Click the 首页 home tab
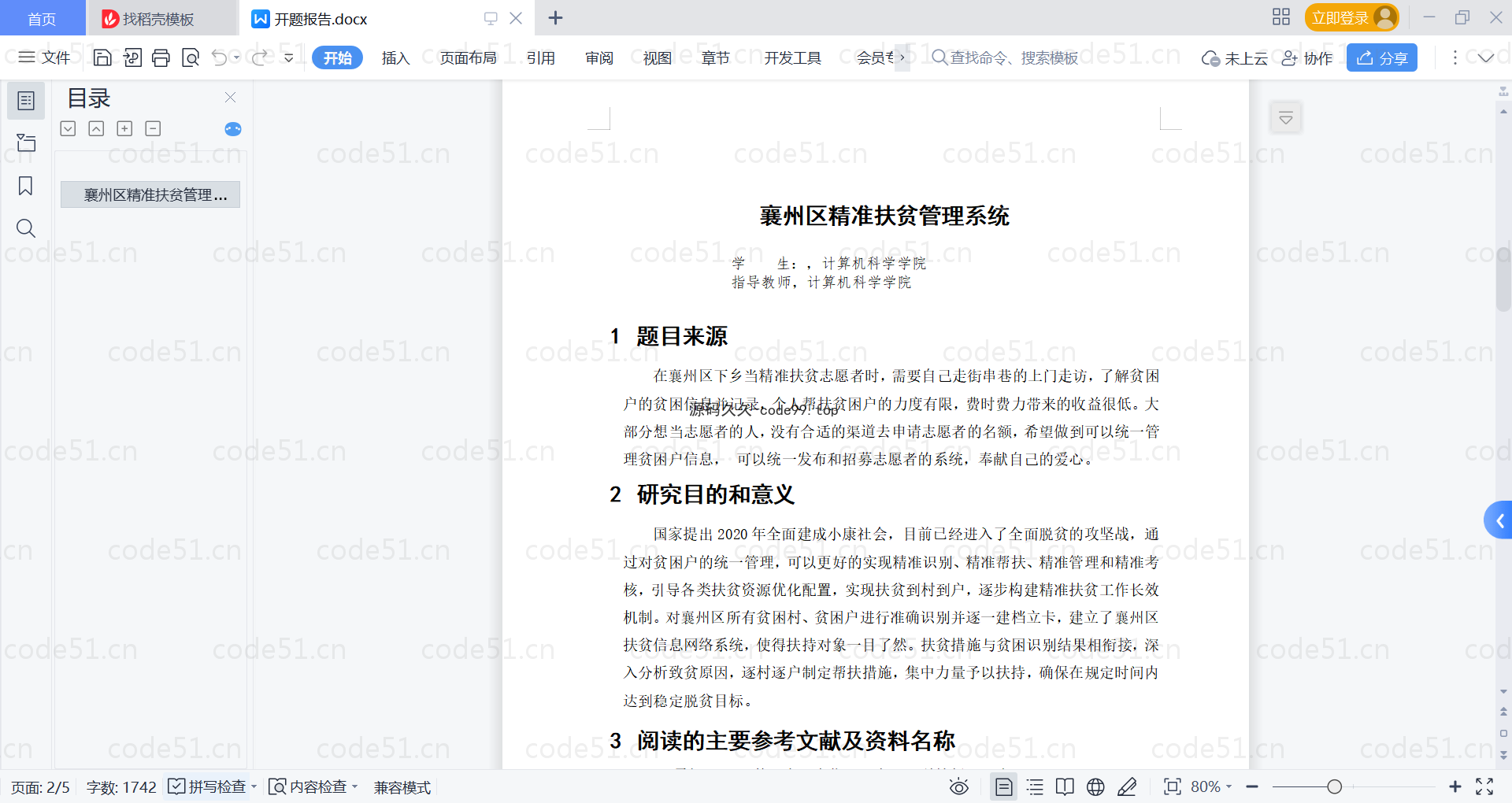The width and height of the screenshot is (1512, 803). coord(42,18)
